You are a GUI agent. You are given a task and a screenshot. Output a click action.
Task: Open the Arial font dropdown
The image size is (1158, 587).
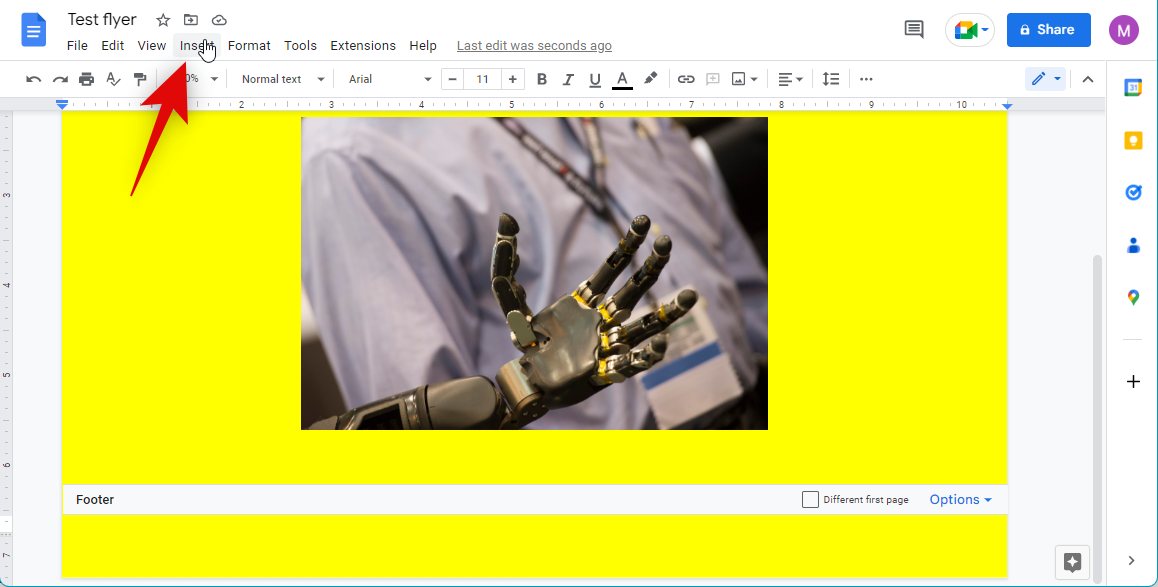tap(389, 79)
